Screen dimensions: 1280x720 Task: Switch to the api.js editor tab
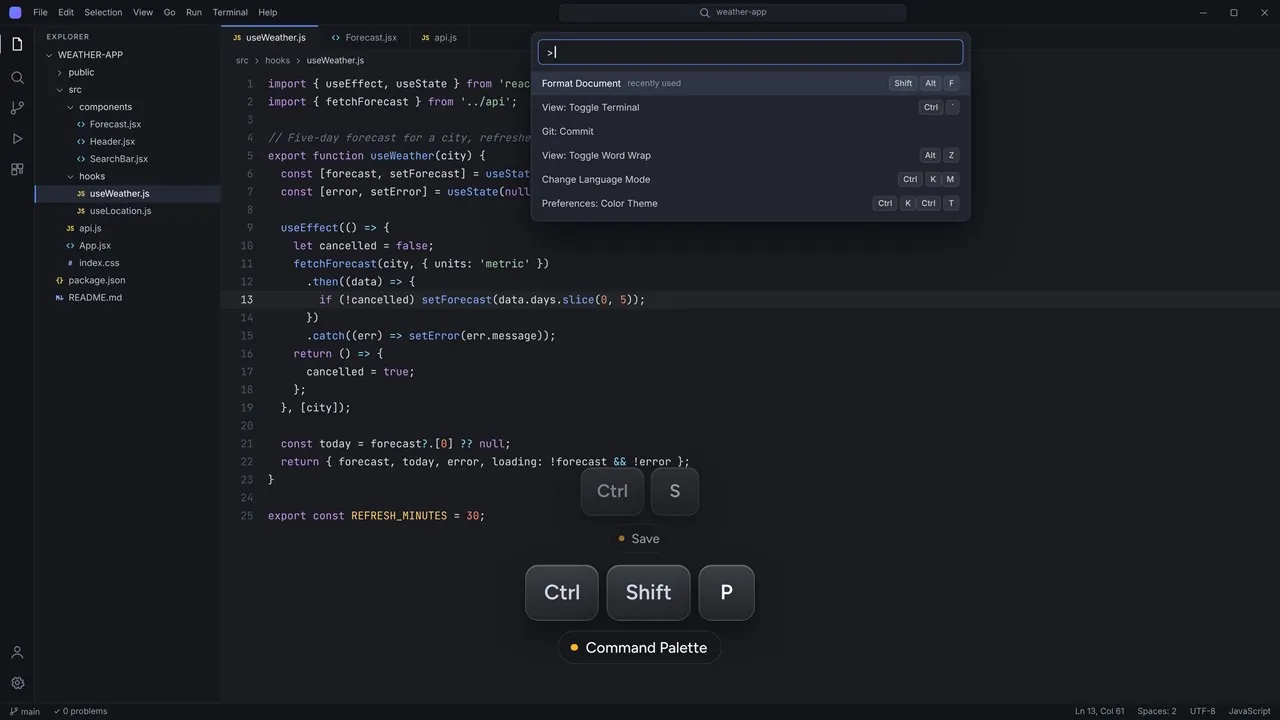tap(438, 37)
